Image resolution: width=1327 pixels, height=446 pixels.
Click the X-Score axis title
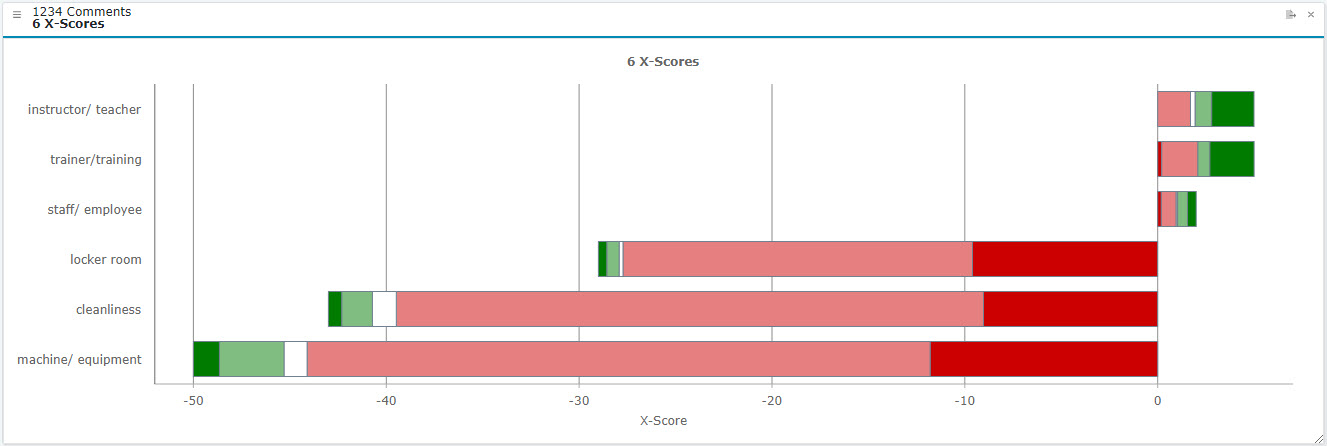[663, 421]
